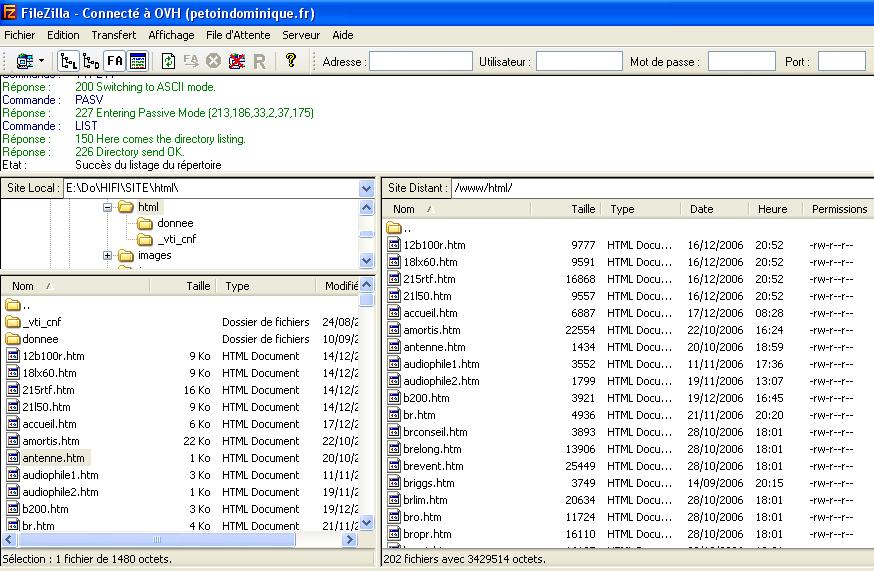Click local list scroll right arrow

click(x=349, y=540)
